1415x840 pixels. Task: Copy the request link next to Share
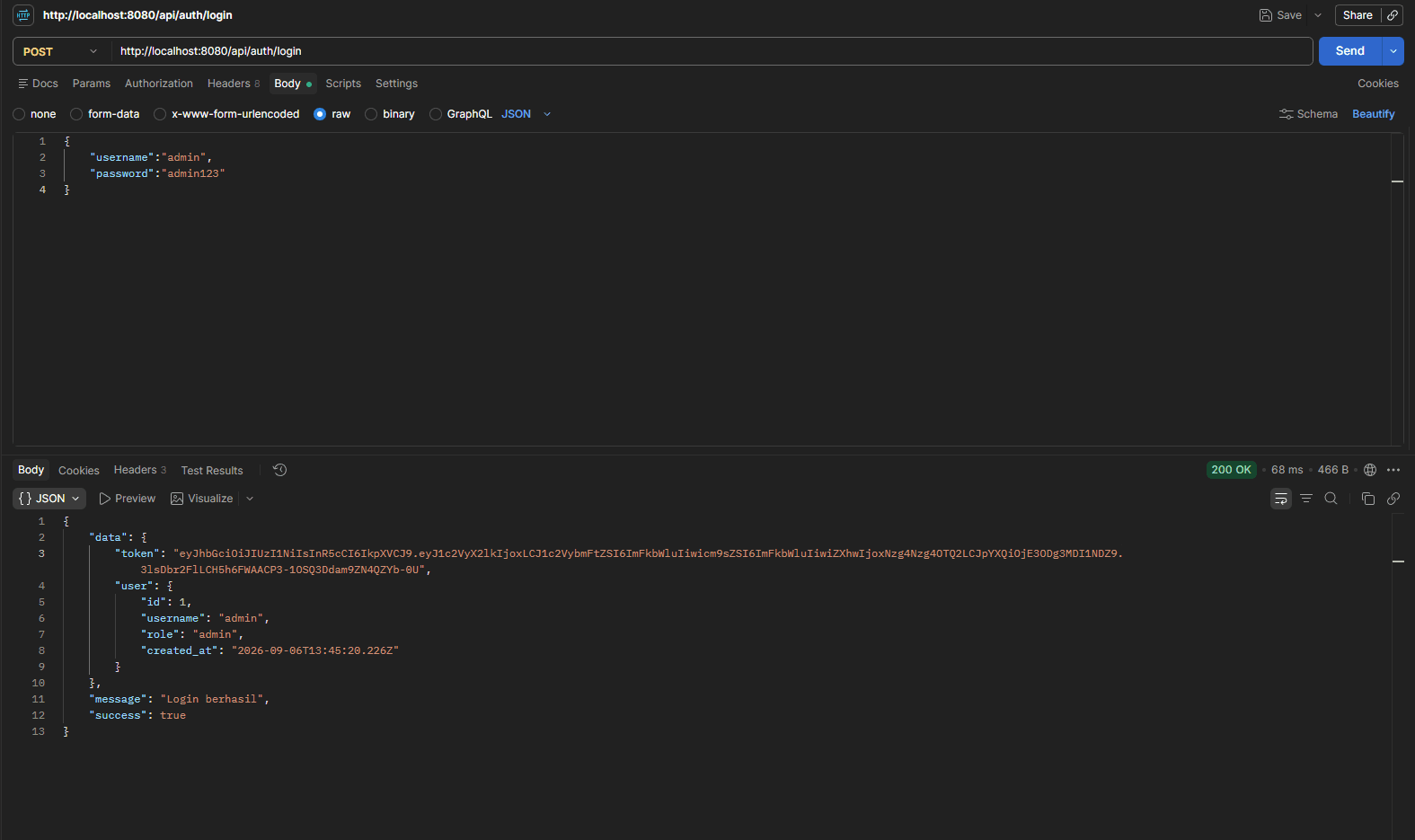click(1393, 15)
